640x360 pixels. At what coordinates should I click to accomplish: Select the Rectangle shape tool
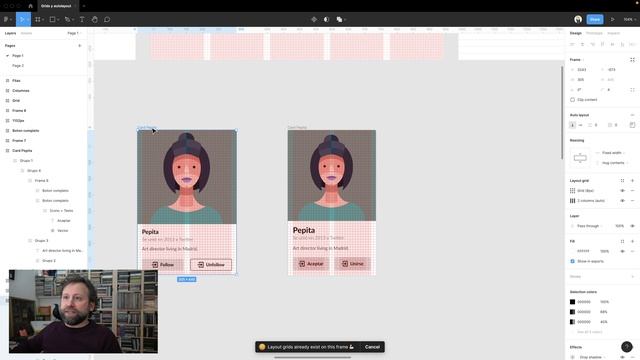(x=52, y=19)
